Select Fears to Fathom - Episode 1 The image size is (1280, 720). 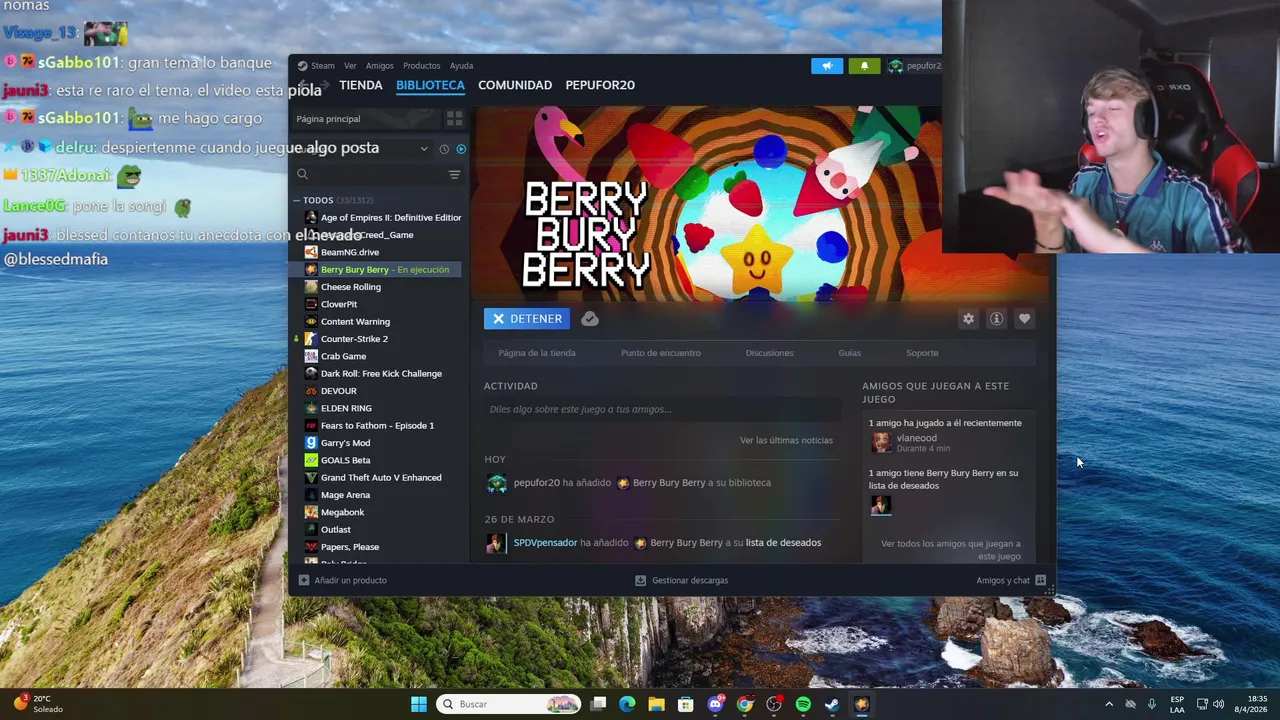click(378, 425)
